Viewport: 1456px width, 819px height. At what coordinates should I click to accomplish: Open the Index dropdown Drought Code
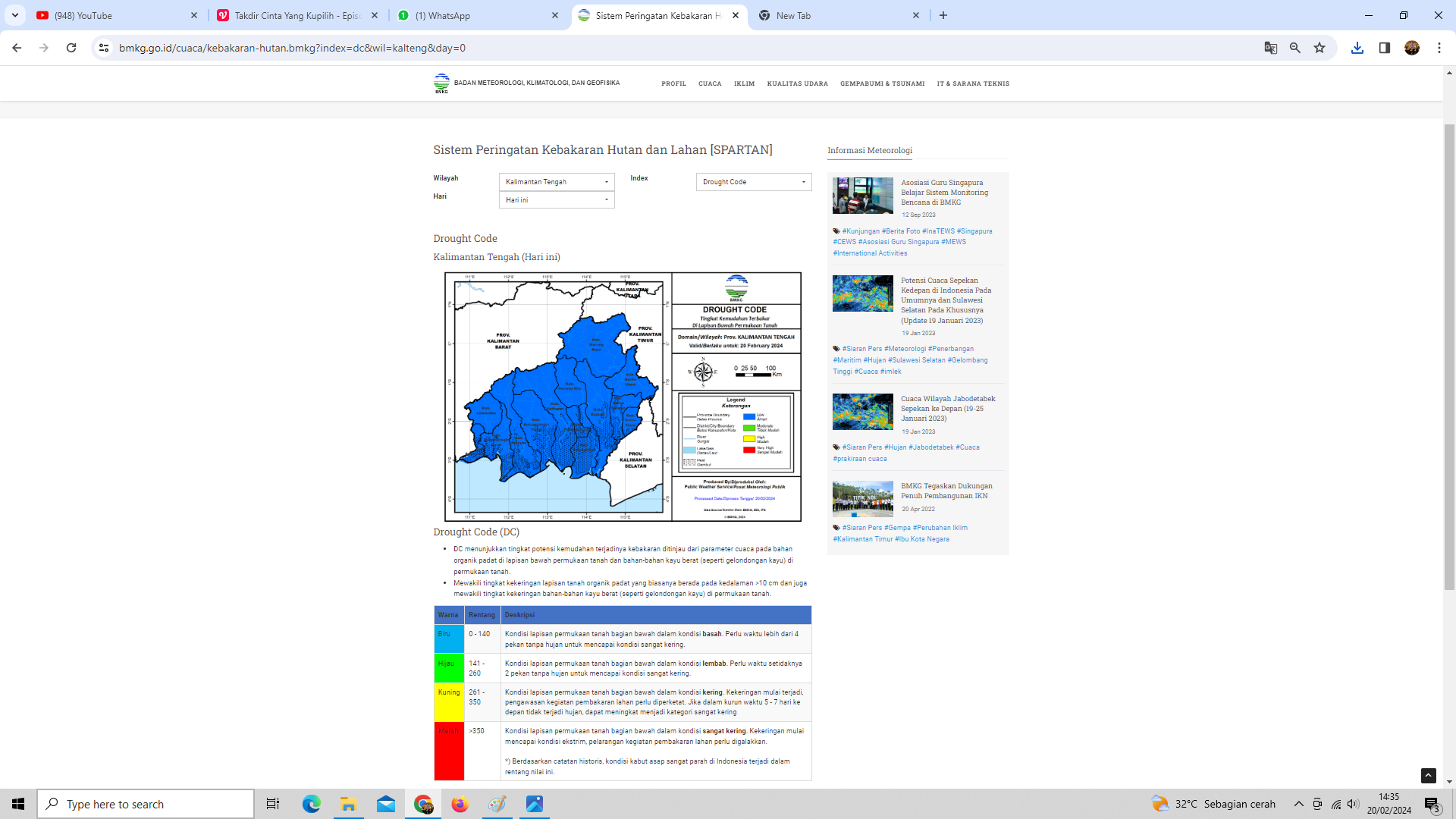point(754,182)
